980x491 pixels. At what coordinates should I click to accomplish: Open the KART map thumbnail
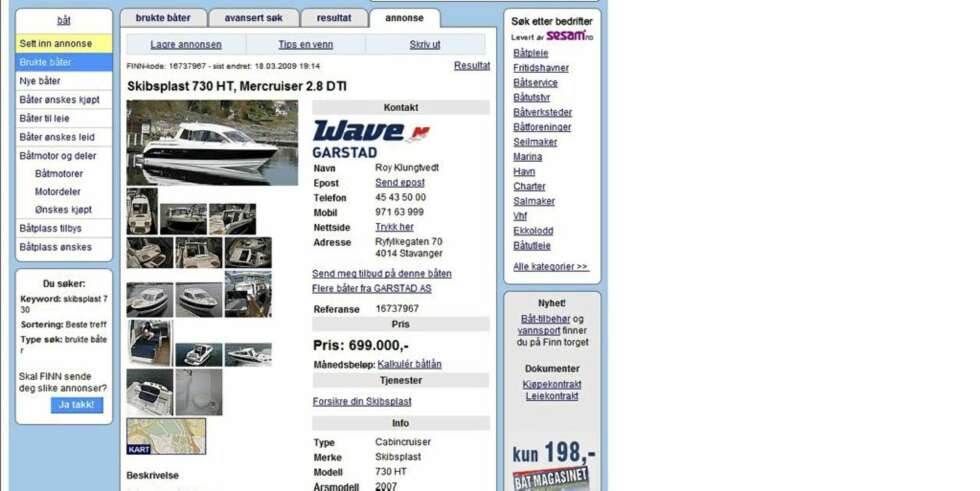click(x=166, y=436)
